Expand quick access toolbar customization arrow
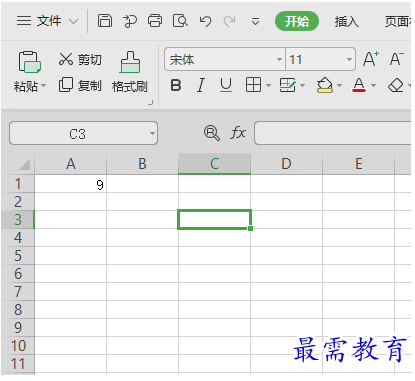Screen dimensions: 415x381 [255, 22]
